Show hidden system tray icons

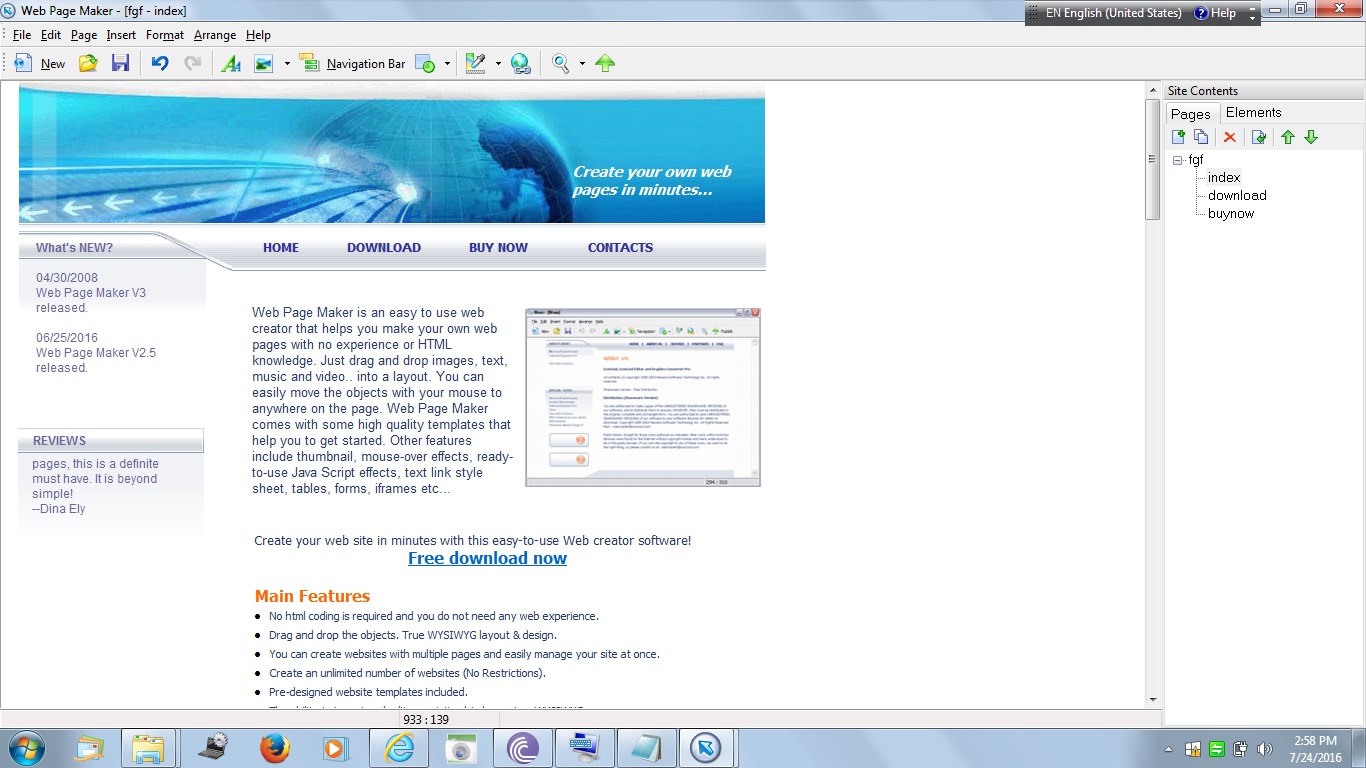click(1169, 749)
